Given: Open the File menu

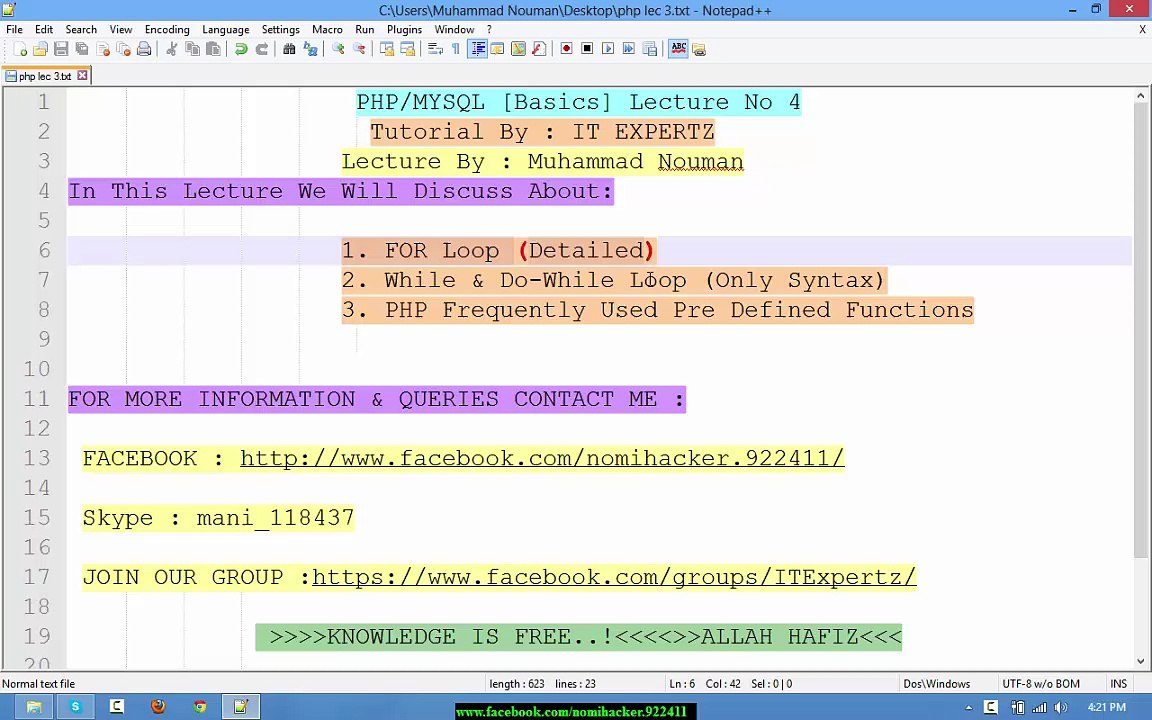Looking at the screenshot, I should [14, 29].
